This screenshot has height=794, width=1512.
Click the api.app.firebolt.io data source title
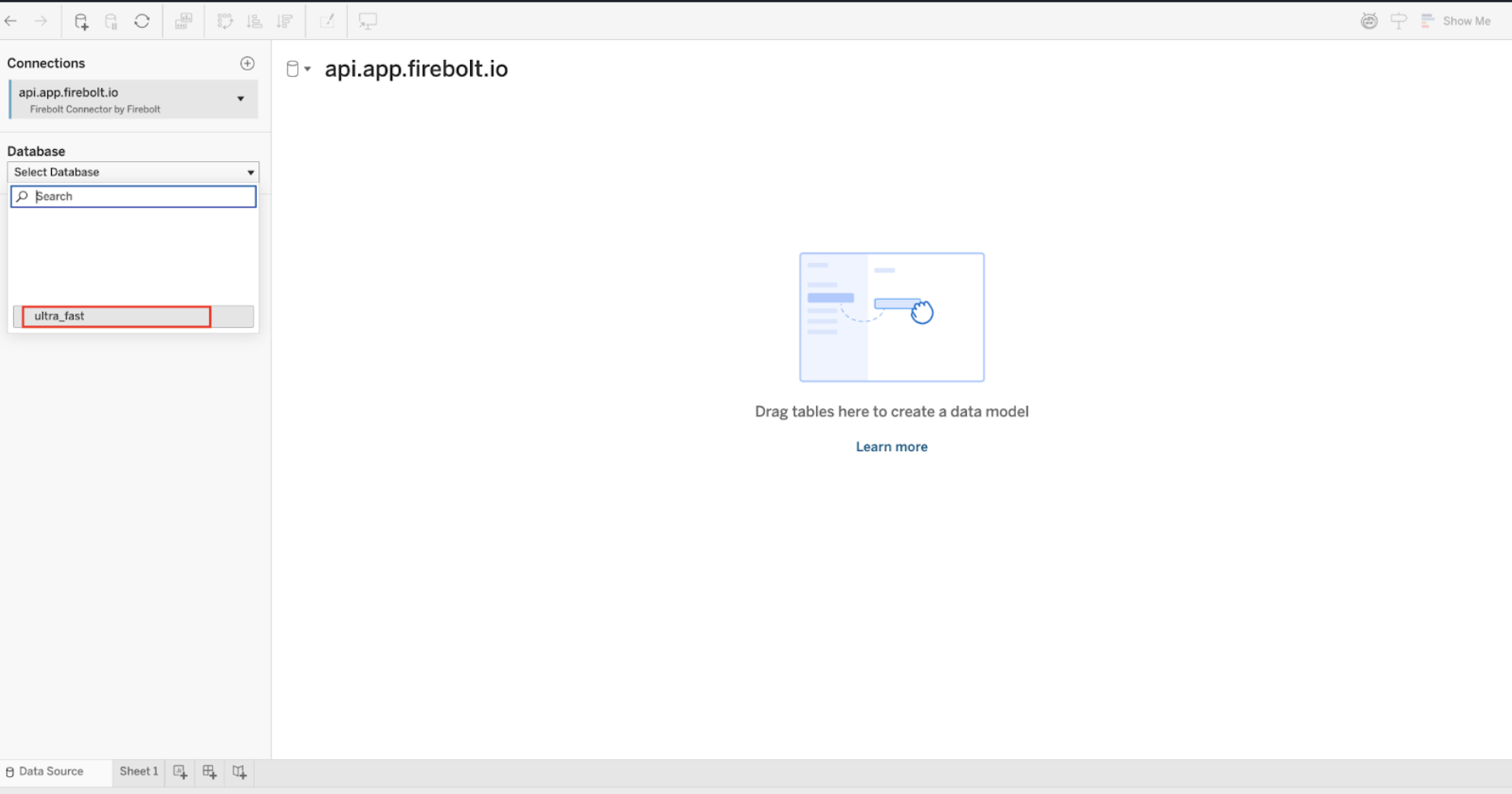click(x=416, y=69)
